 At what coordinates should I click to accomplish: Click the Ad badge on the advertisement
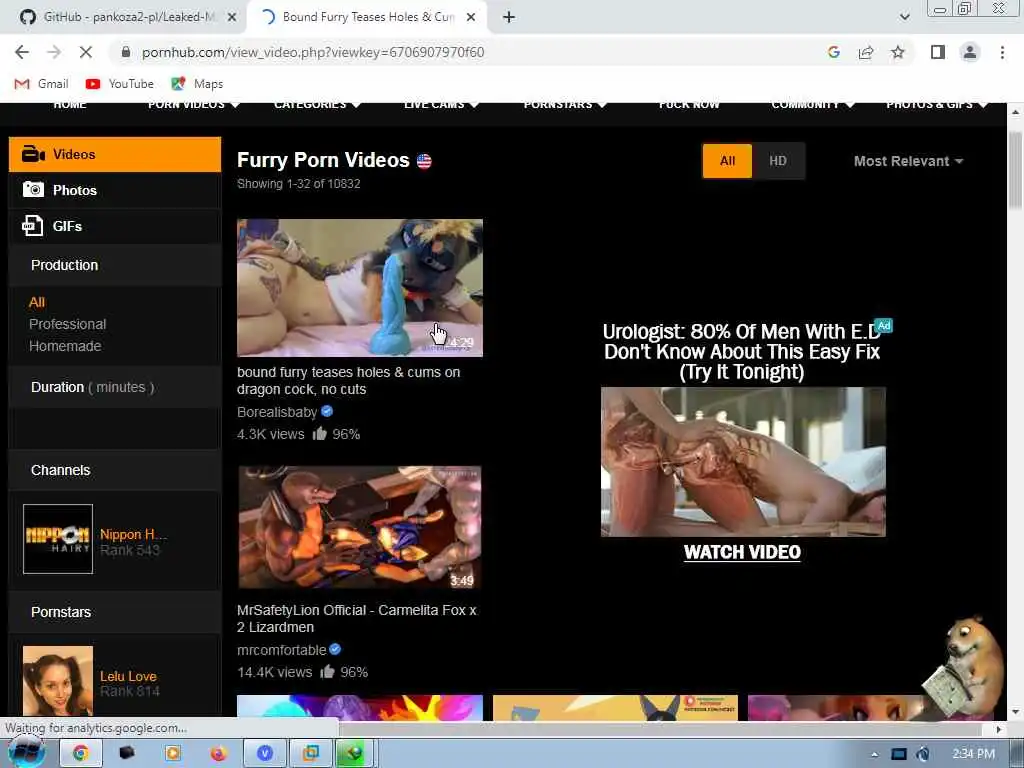(x=884, y=325)
